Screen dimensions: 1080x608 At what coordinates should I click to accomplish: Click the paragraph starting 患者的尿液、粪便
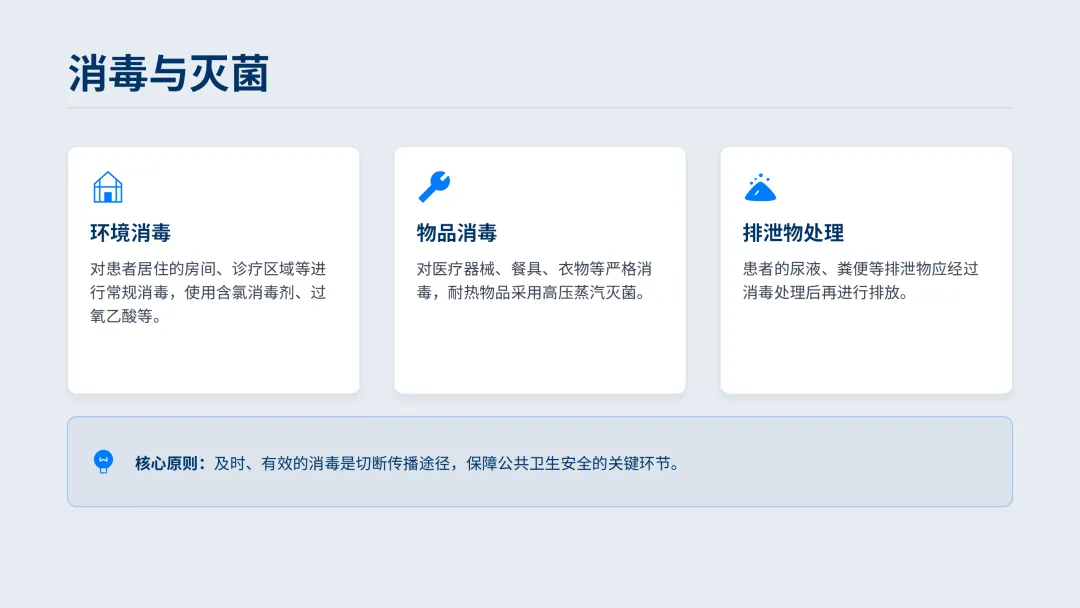tap(860, 280)
